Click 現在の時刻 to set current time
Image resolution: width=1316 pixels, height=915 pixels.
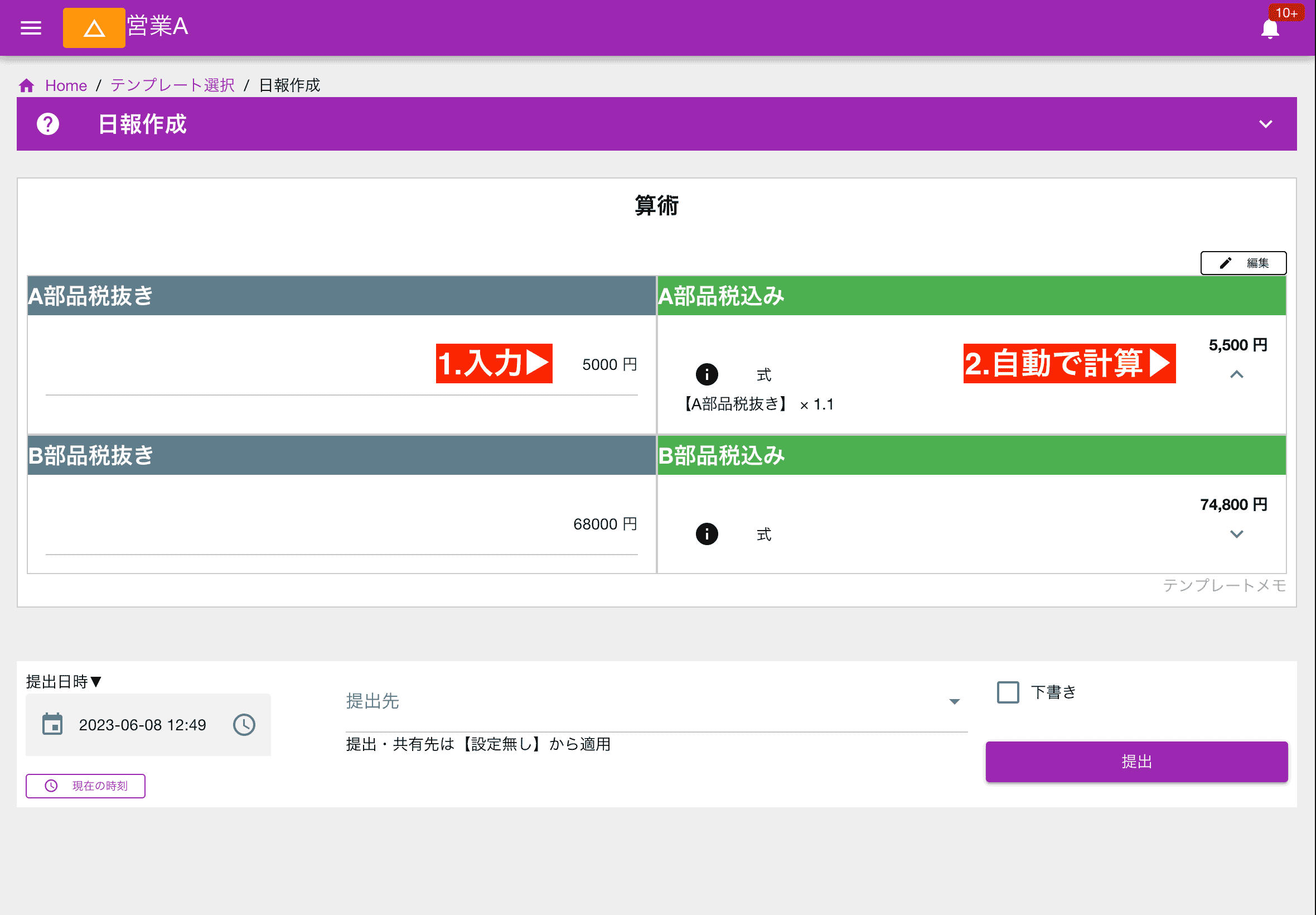85,786
